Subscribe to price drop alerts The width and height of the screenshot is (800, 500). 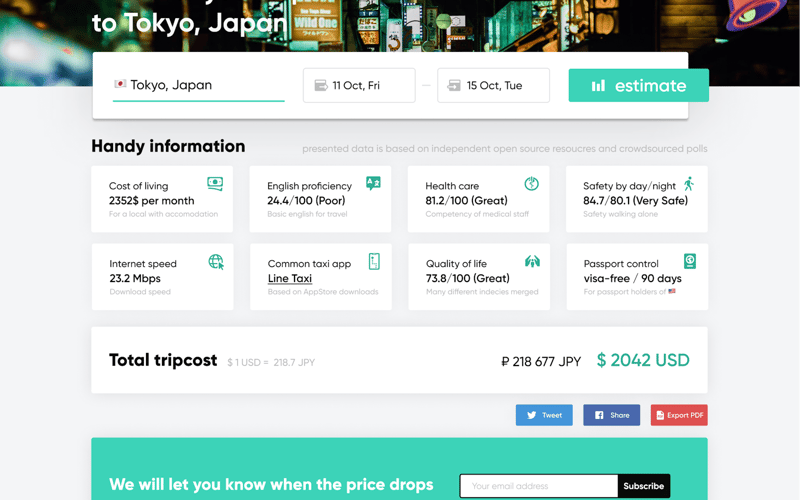click(644, 486)
